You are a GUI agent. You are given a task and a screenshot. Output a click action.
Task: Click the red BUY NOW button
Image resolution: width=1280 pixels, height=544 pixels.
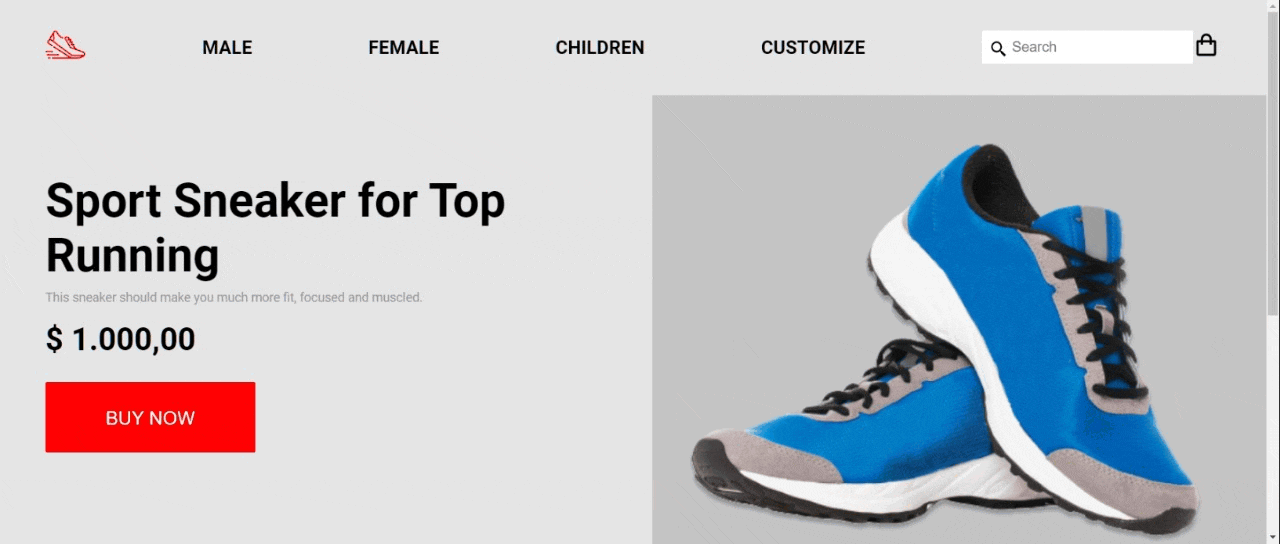click(150, 417)
